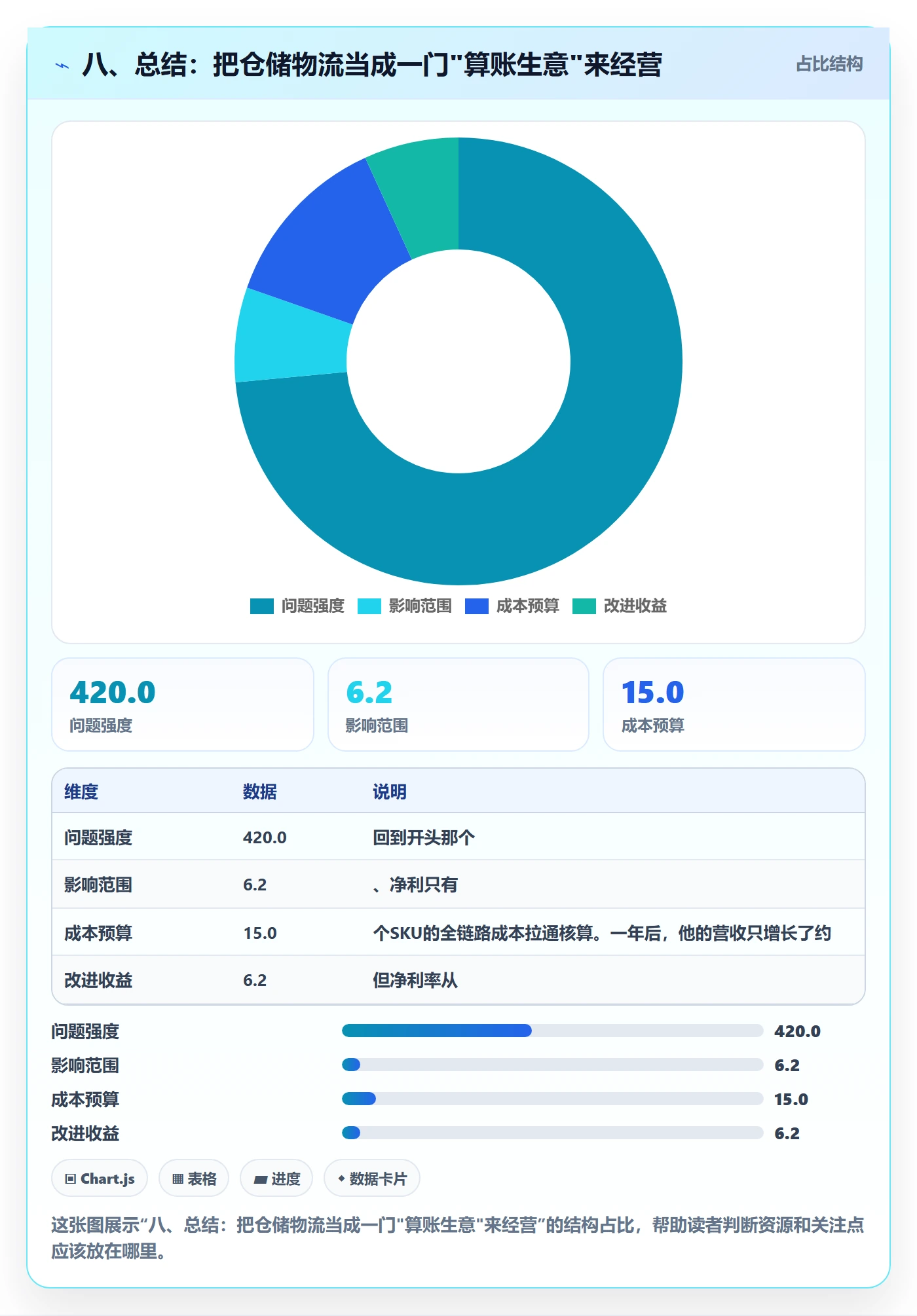Click the 成本预算 table row label
This screenshot has height=1316, width=917.
coord(98,933)
